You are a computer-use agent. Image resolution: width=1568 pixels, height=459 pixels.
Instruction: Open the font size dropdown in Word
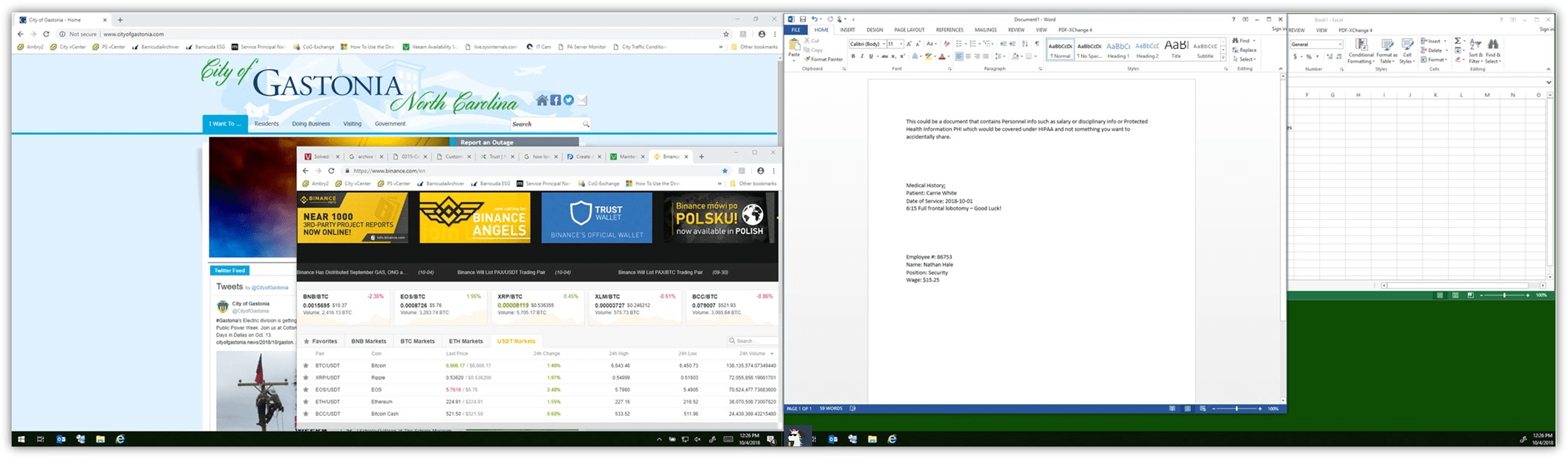tap(901, 44)
